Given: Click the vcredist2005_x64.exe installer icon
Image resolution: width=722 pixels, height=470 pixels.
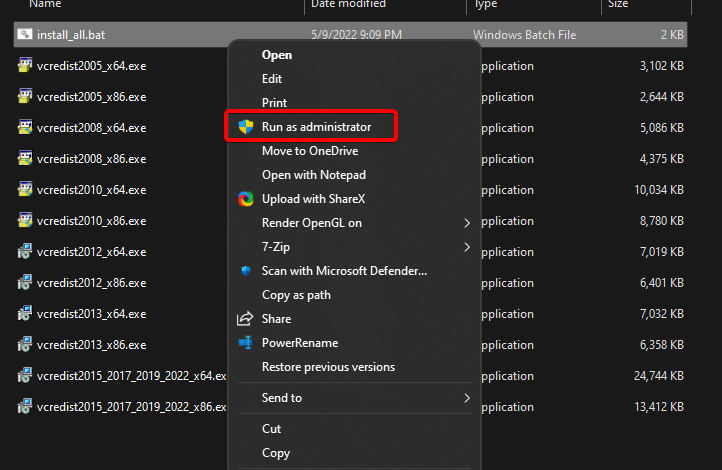Looking at the screenshot, I should click(x=24, y=66).
